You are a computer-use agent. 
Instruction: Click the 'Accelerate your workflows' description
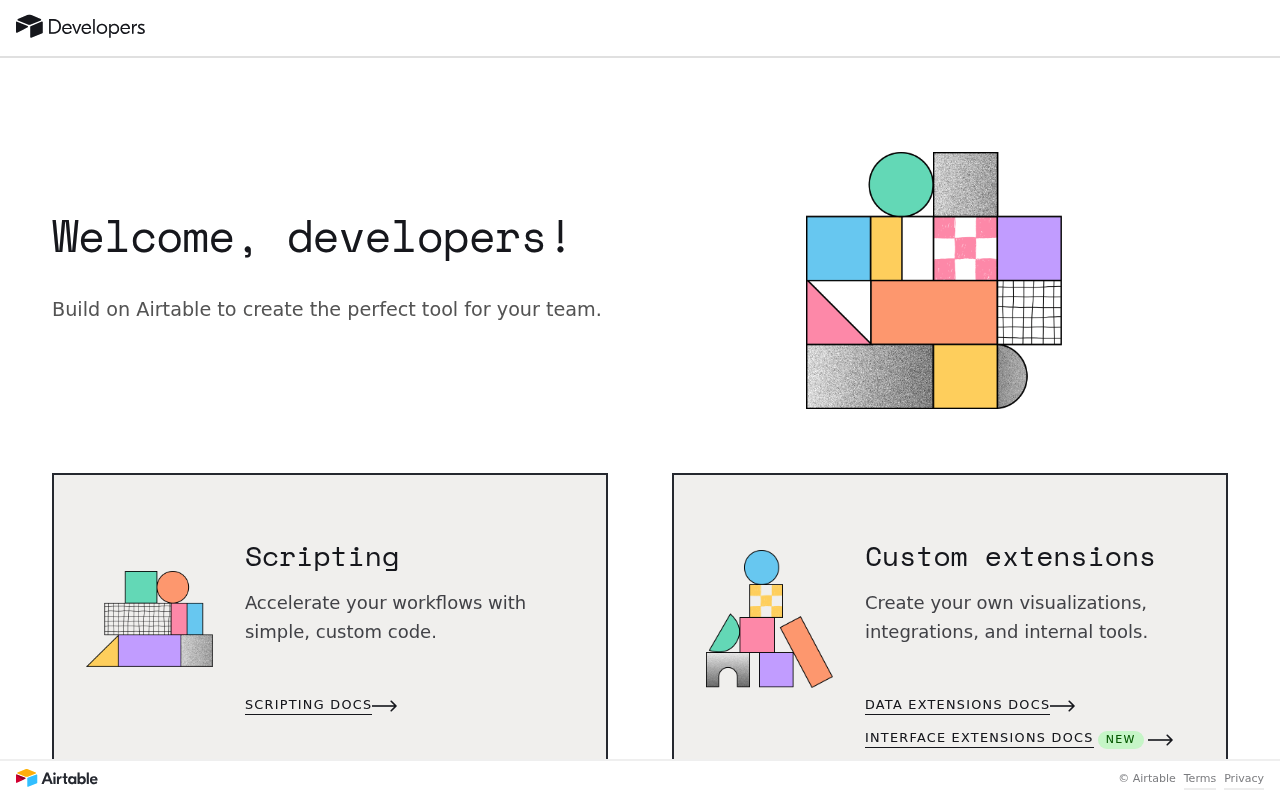coord(385,617)
